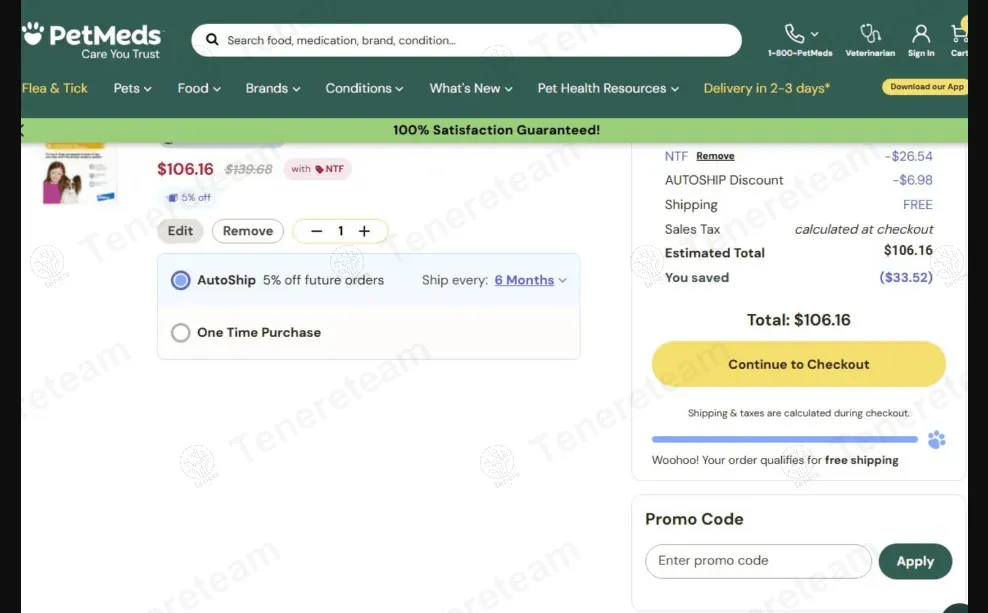Viewport: 988px width, 613px height.
Task: Expand the Ship every 6 Months dropdown
Action: (530, 280)
